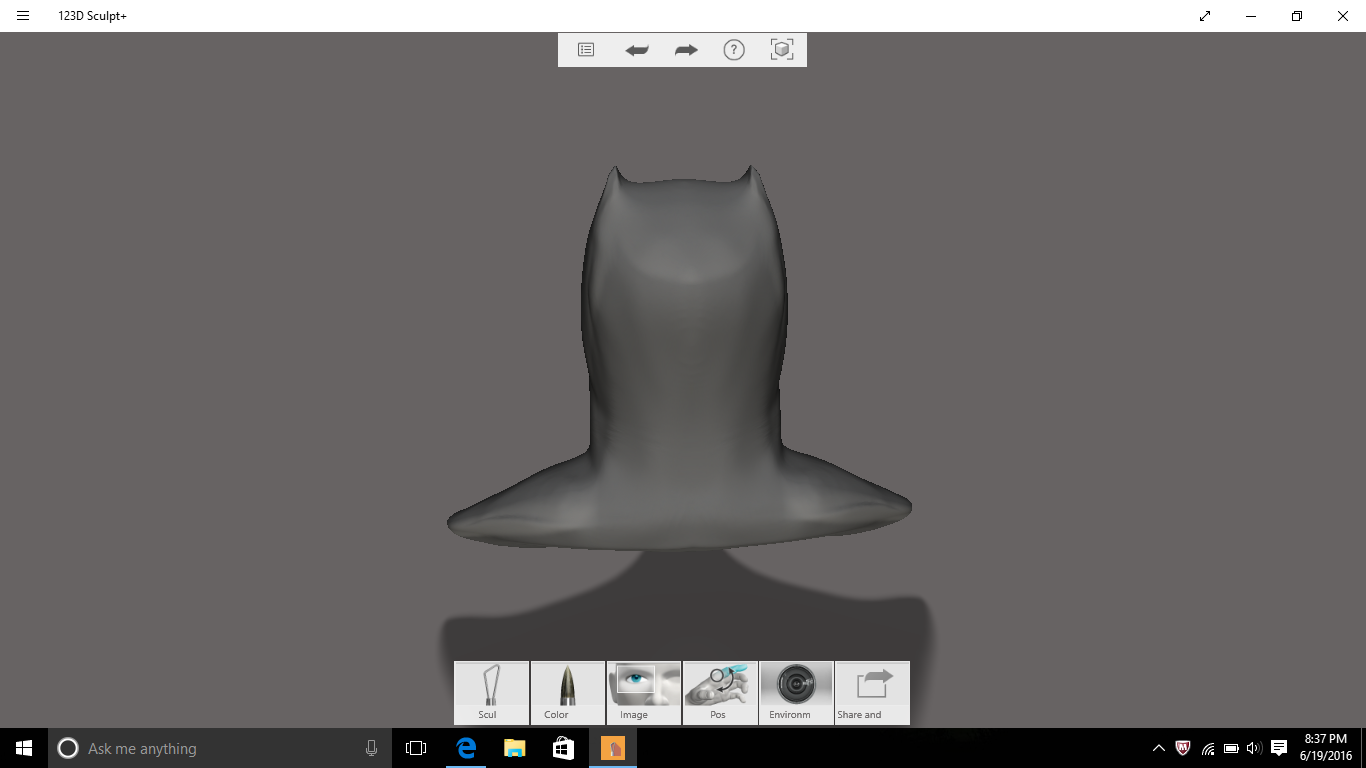
Task: Select the Color paint tool
Action: click(568, 692)
